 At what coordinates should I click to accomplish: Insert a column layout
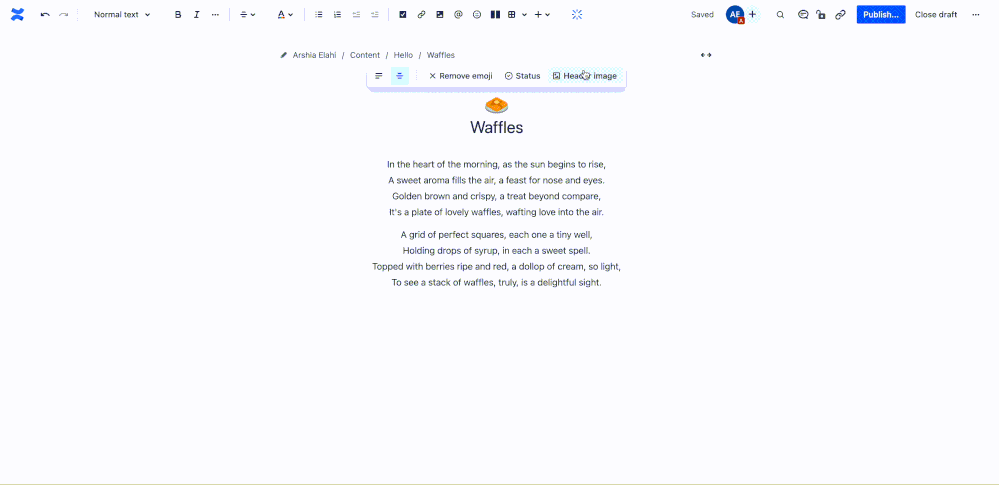pos(495,15)
